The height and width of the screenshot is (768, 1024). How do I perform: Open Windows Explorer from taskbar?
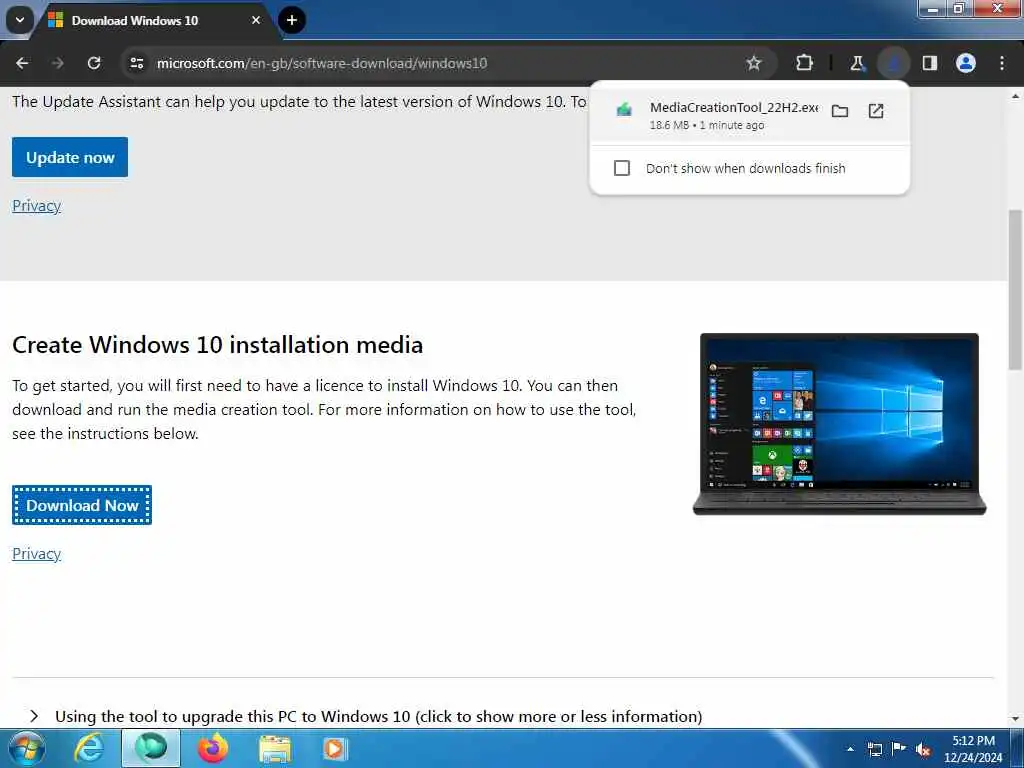[x=274, y=748]
